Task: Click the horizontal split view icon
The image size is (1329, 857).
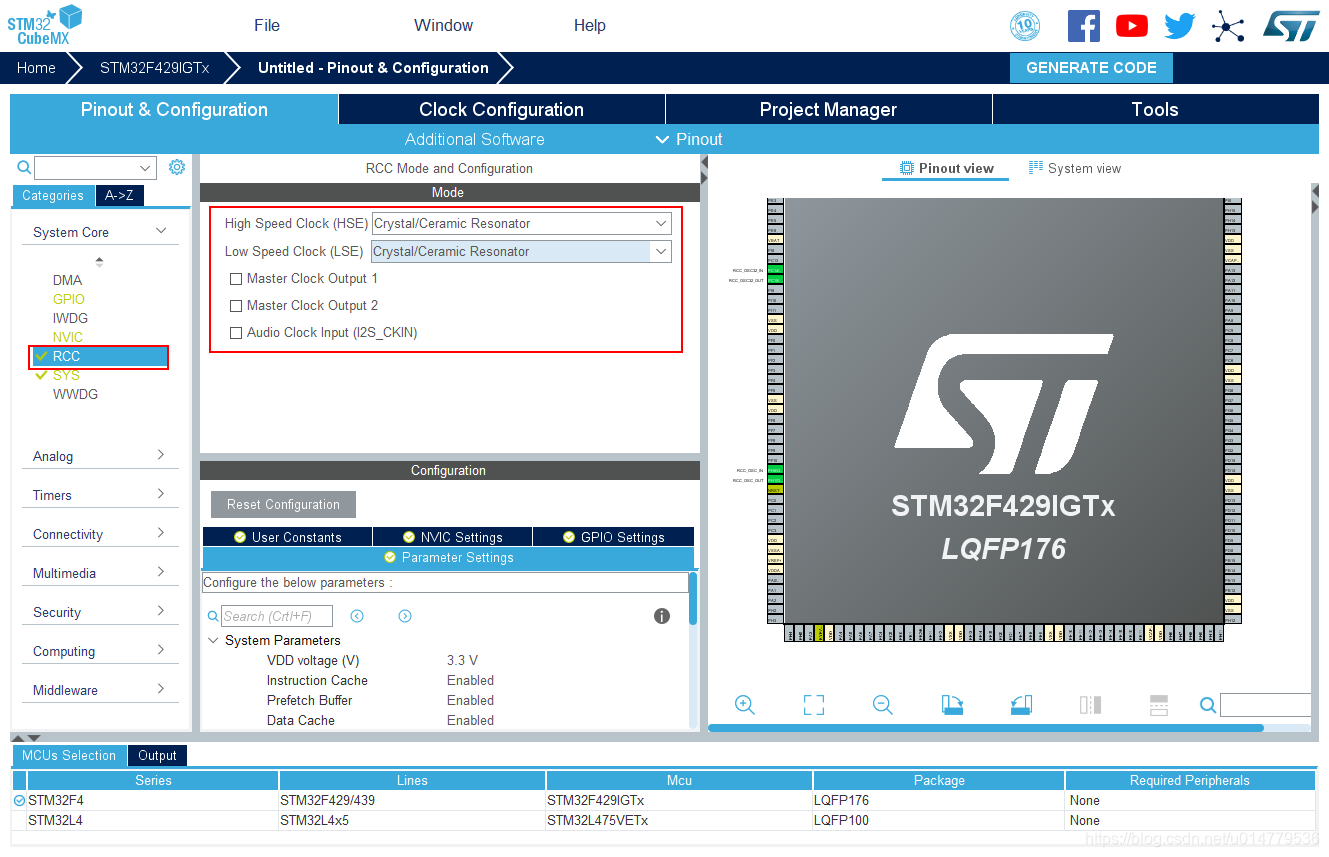Action: click(1159, 705)
